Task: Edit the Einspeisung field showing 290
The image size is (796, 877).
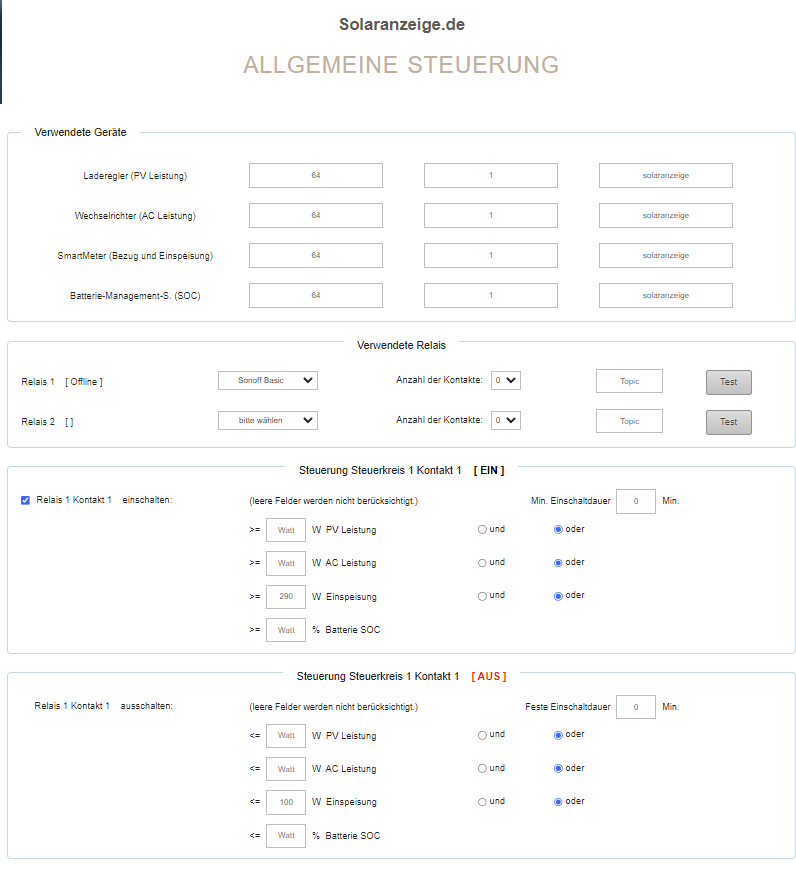Action: (285, 597)
